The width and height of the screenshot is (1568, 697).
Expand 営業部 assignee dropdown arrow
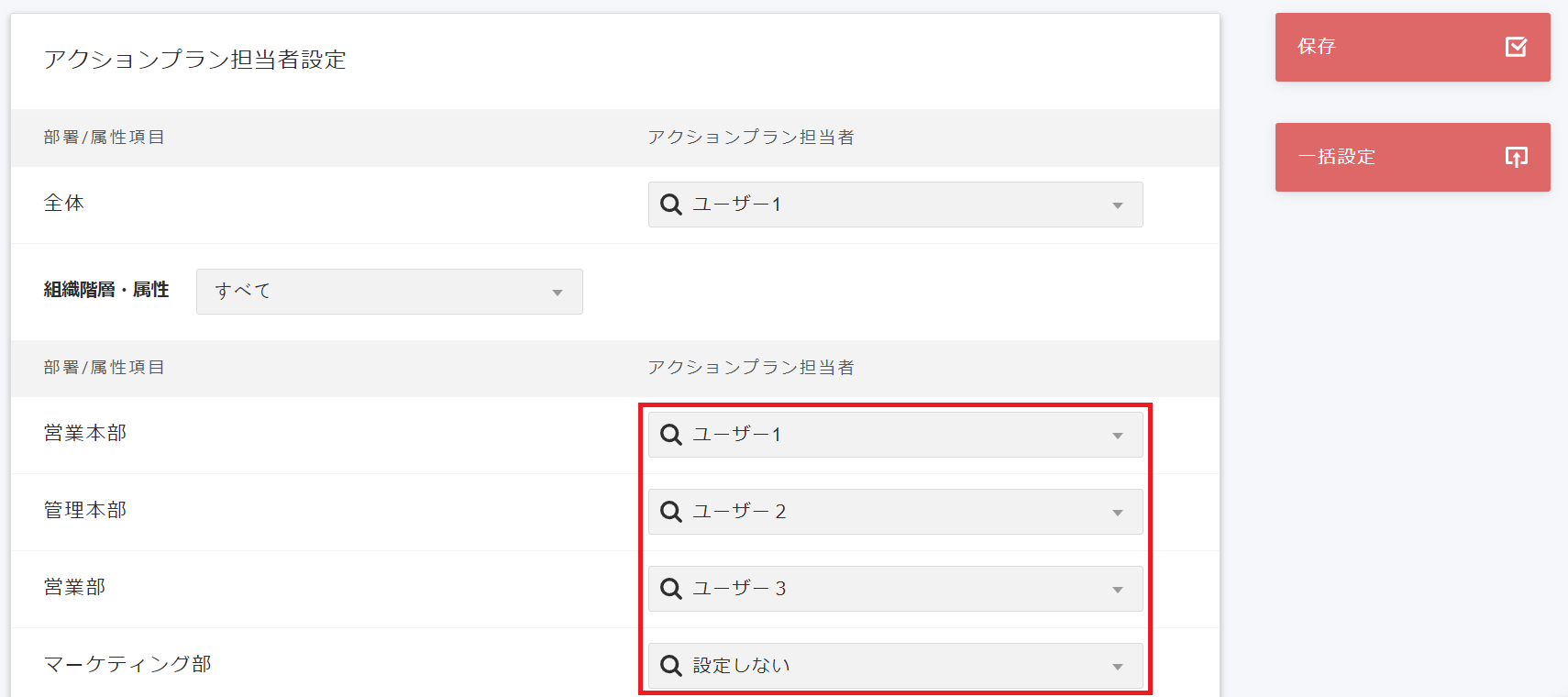point(1117,590)
